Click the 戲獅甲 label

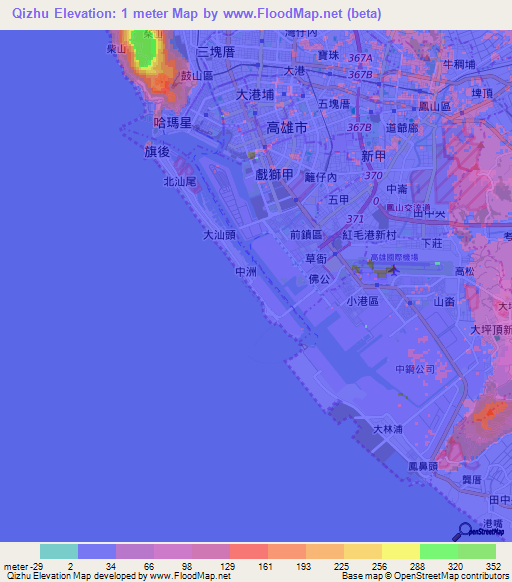pyautogui.click(x=274, y=174)
